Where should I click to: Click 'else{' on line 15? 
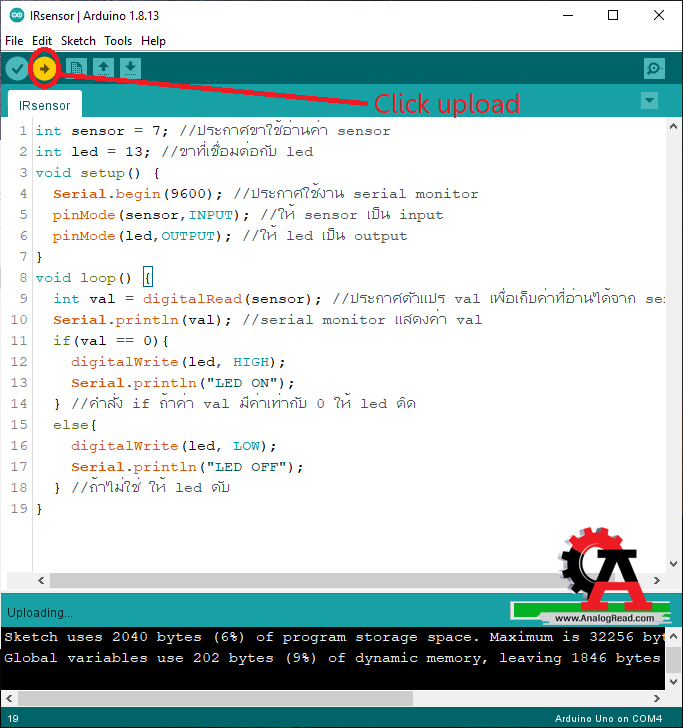click(x=75, y=425)
